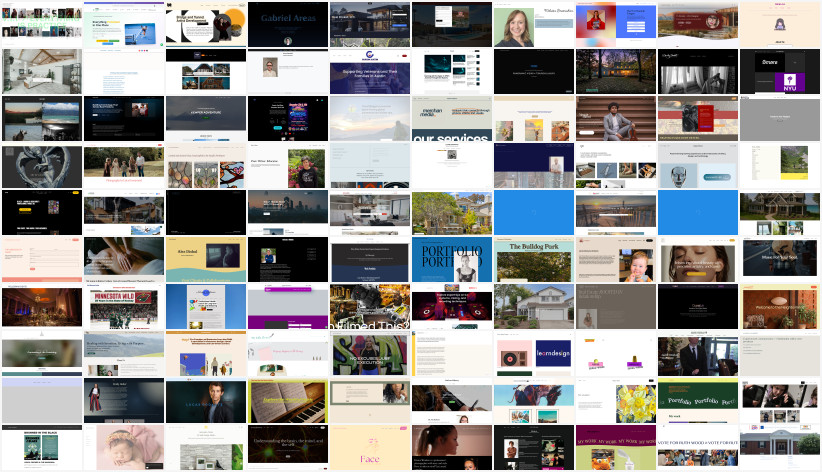Select the tan stone house with trees thumbnail
822x472 pixels.
[452, 212]
